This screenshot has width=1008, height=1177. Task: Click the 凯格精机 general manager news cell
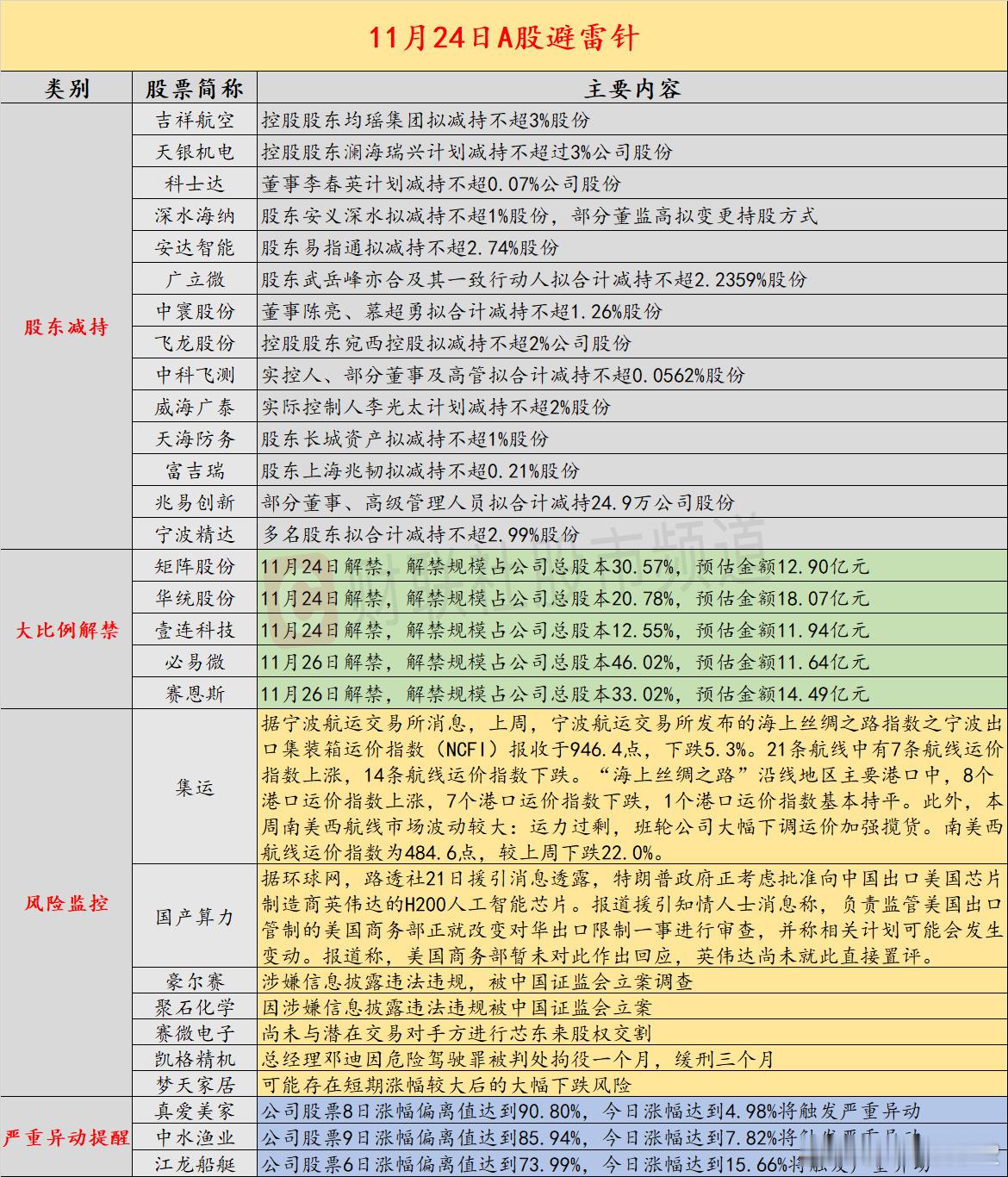coord(603,1056)
